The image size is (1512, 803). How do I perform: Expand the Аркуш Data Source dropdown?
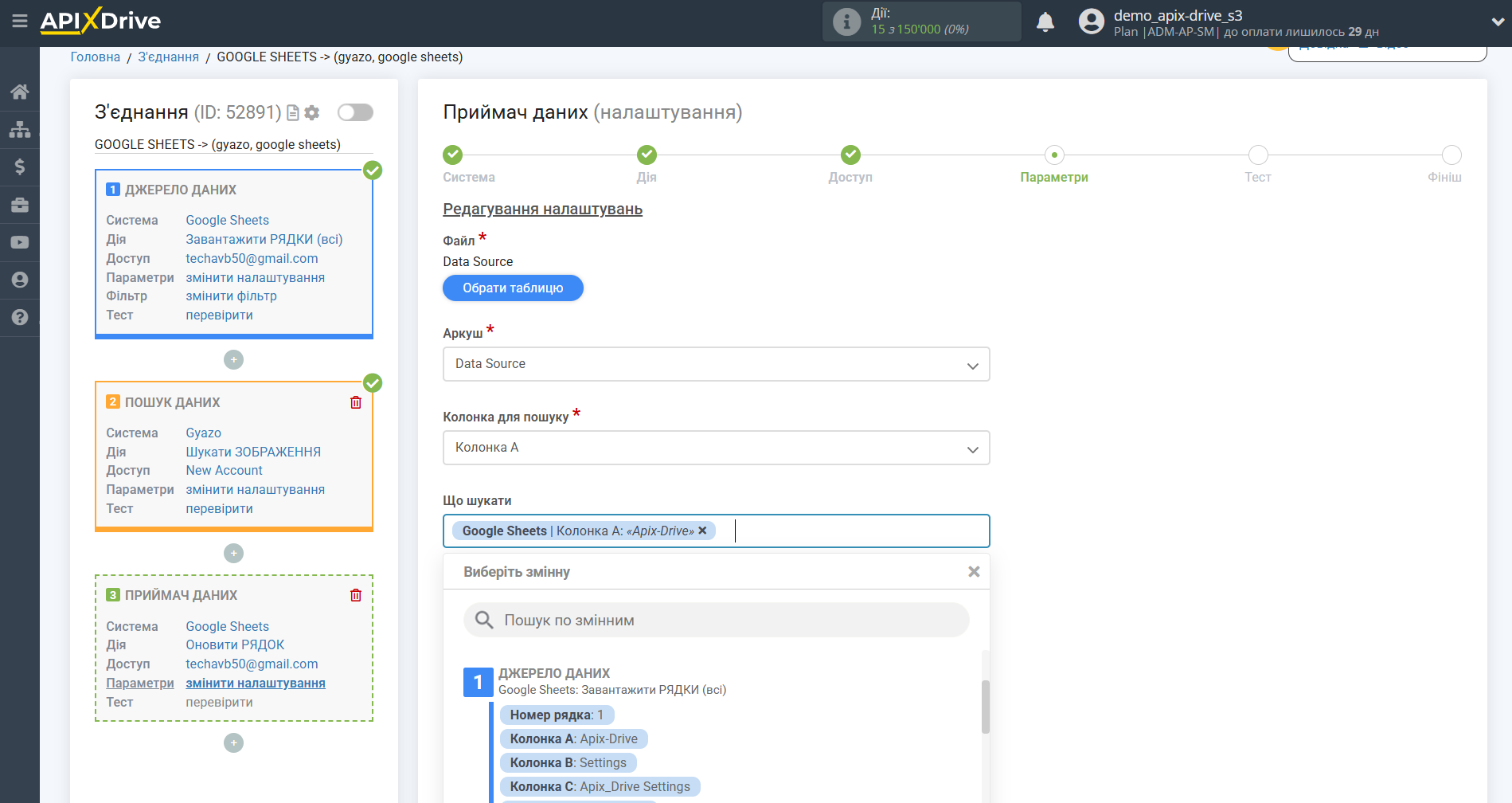pos(716,364)
